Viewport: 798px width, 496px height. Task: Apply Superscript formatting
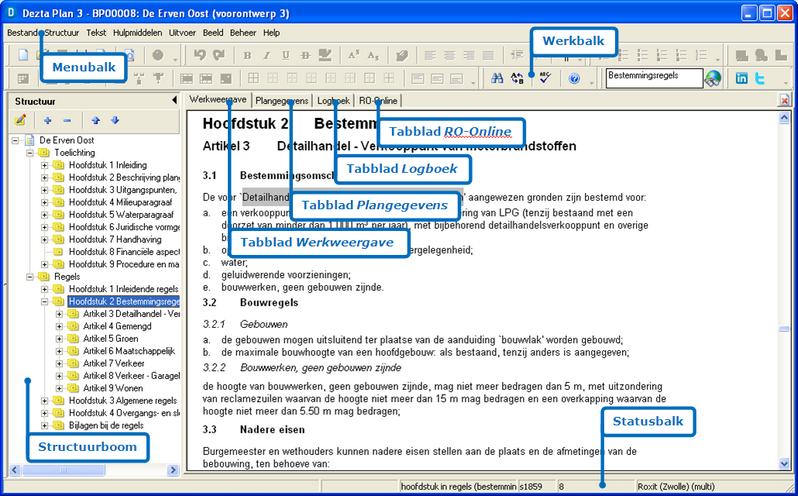pyautogui.click(x=354, y=55)
